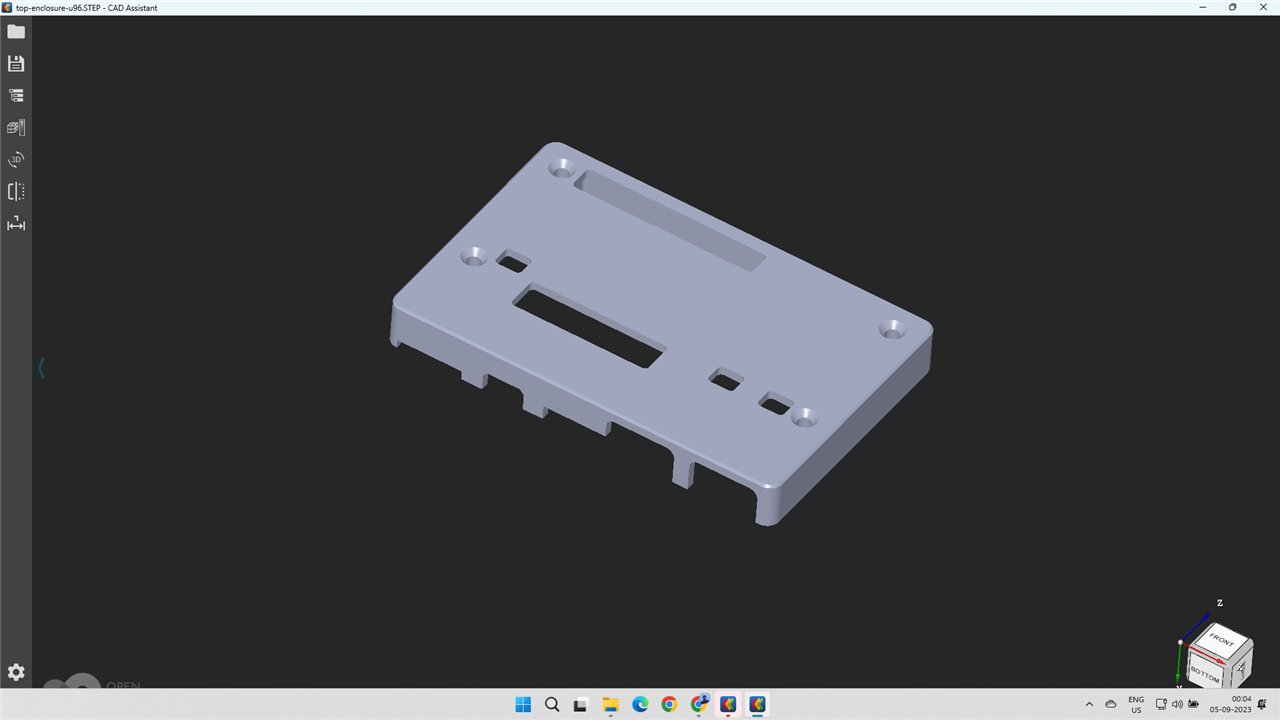This screenshot has height=720, width=1280.
Task: Open the Chrome profile window in the taskbar
Action: click(699, 704)
